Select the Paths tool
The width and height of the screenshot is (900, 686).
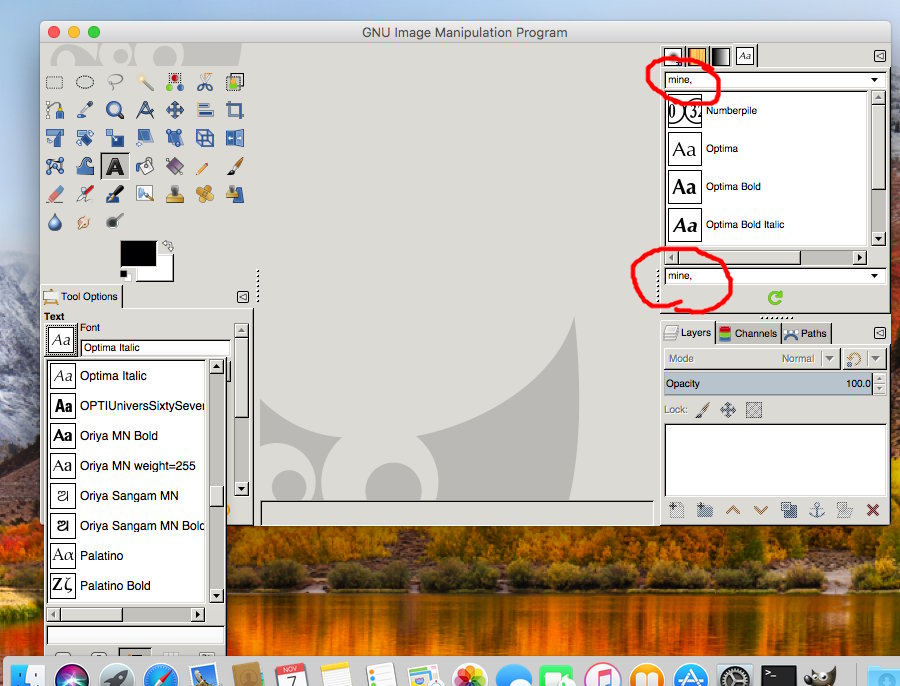tap(55, 110)
